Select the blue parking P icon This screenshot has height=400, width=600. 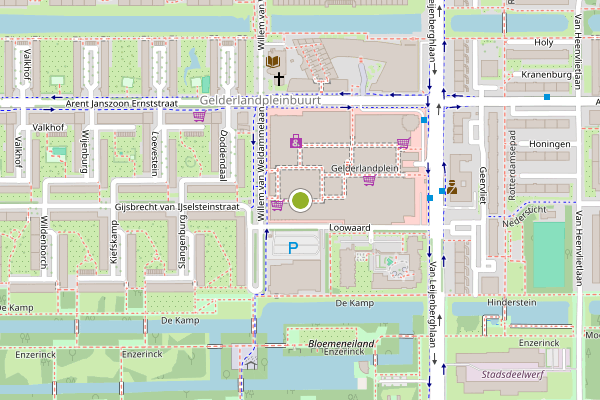[x=293, y=248]
